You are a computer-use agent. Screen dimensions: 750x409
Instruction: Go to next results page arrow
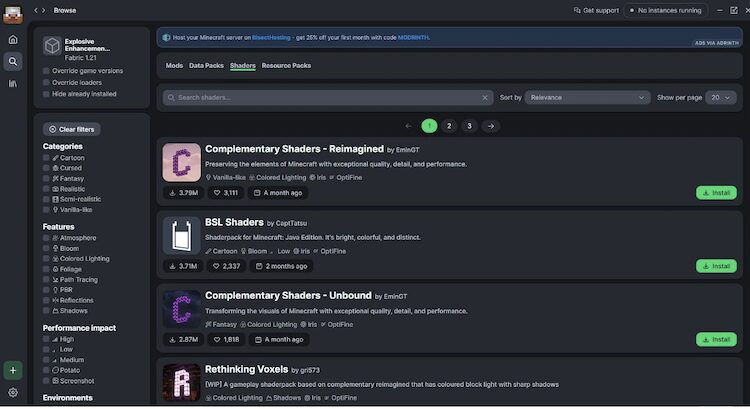[x=490, y=126]
